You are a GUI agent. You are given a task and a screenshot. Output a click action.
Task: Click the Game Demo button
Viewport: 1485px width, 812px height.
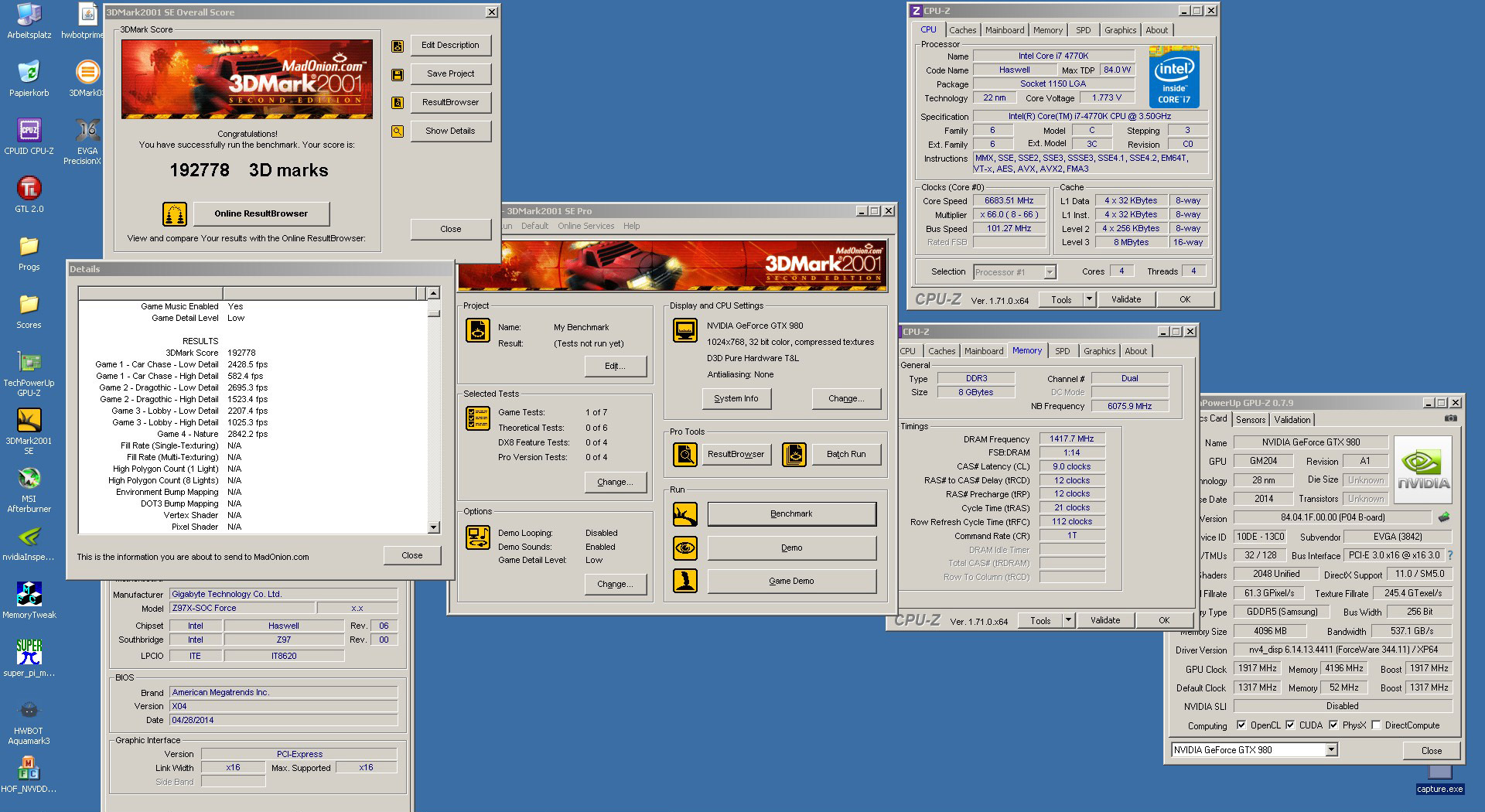point(792,582)
